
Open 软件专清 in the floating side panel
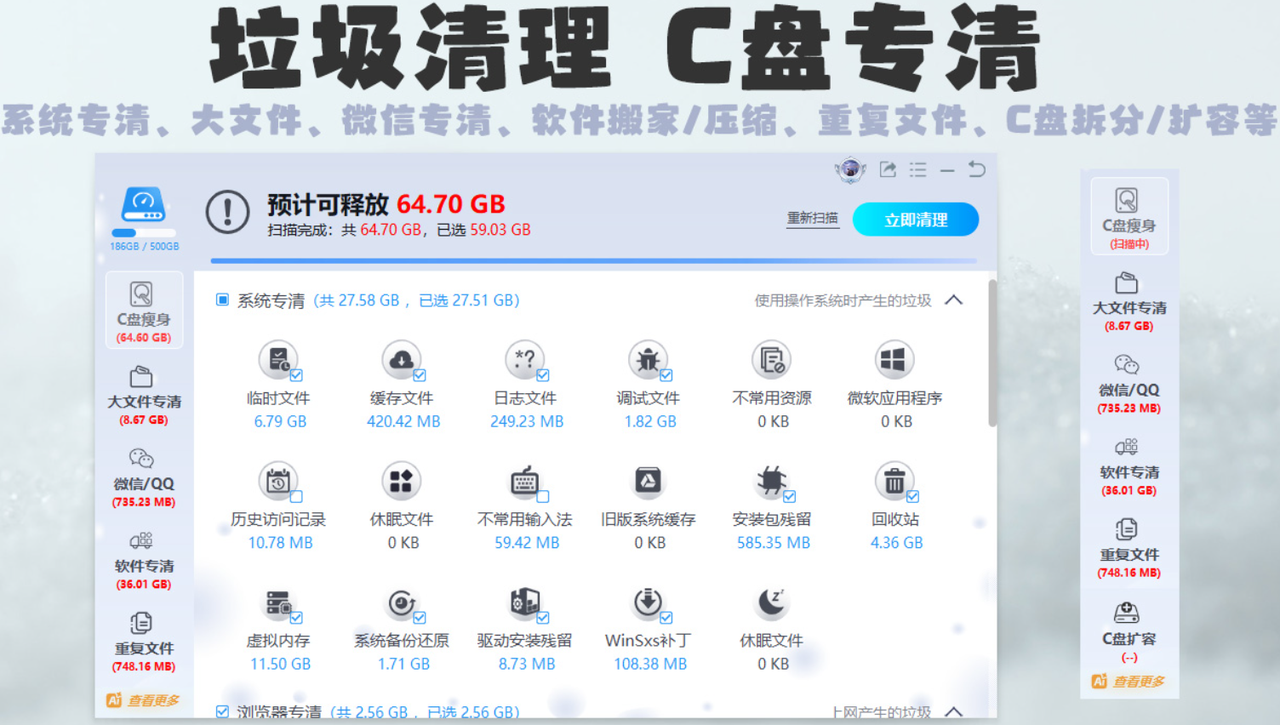1129,465
